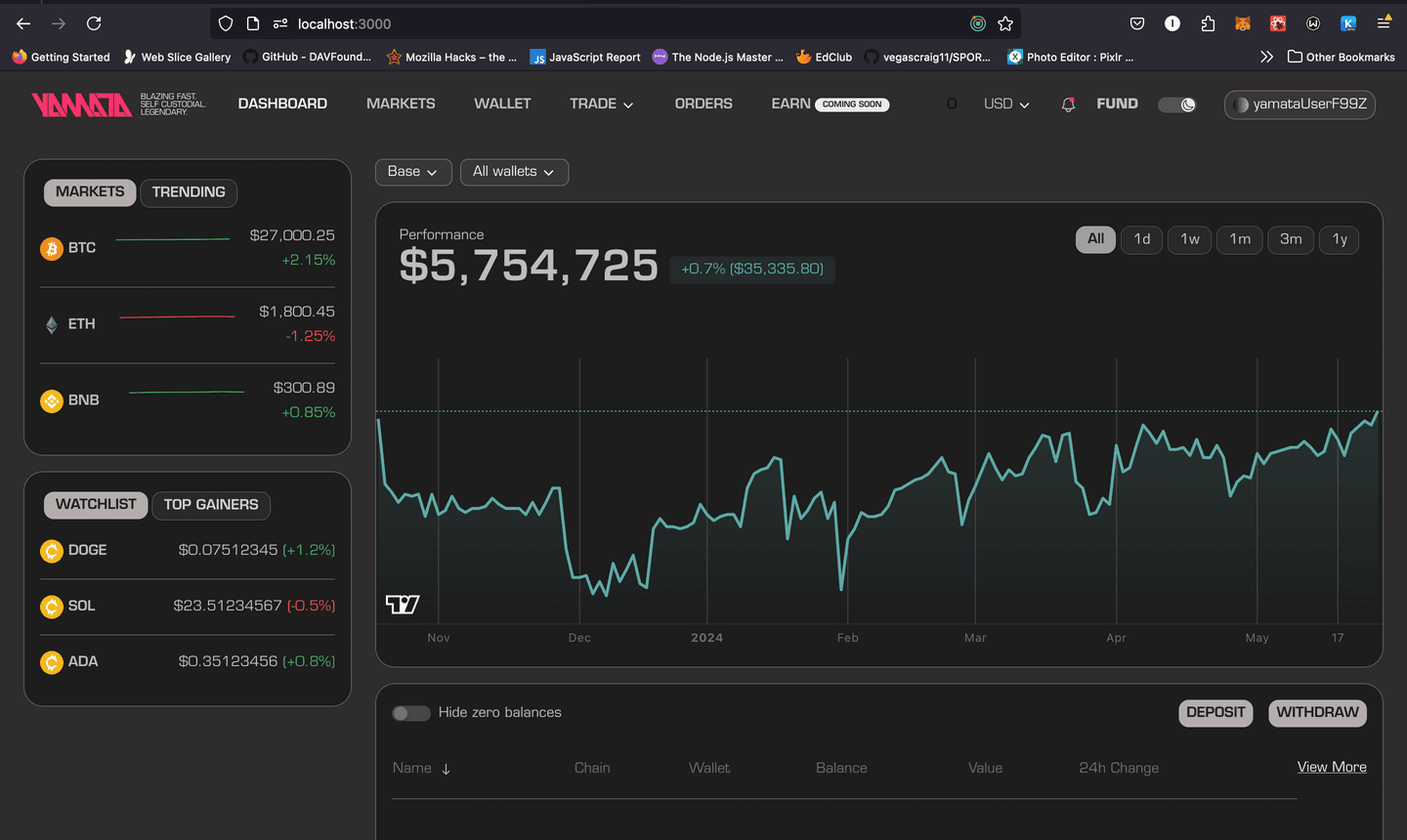This screenshot has width=1407, height=840.
Task: Click the site shield icon in address bar
Action: [226, 23]
